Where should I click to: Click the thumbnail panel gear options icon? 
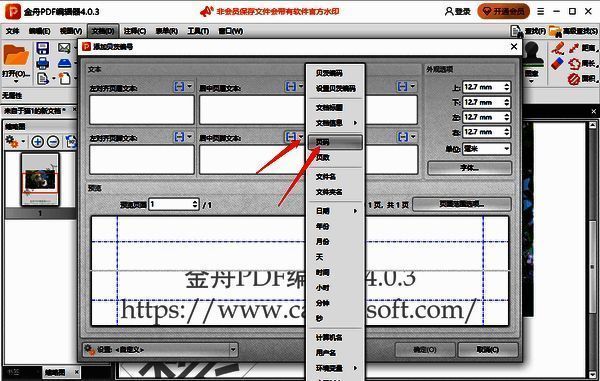pyautogui.click(x=11, y=142)
